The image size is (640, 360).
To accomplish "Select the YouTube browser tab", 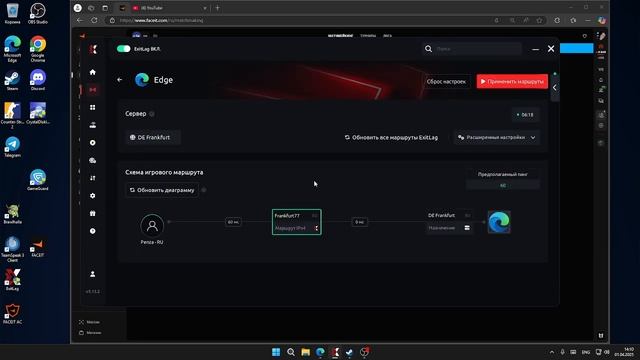I will click(x=169, y=8).
